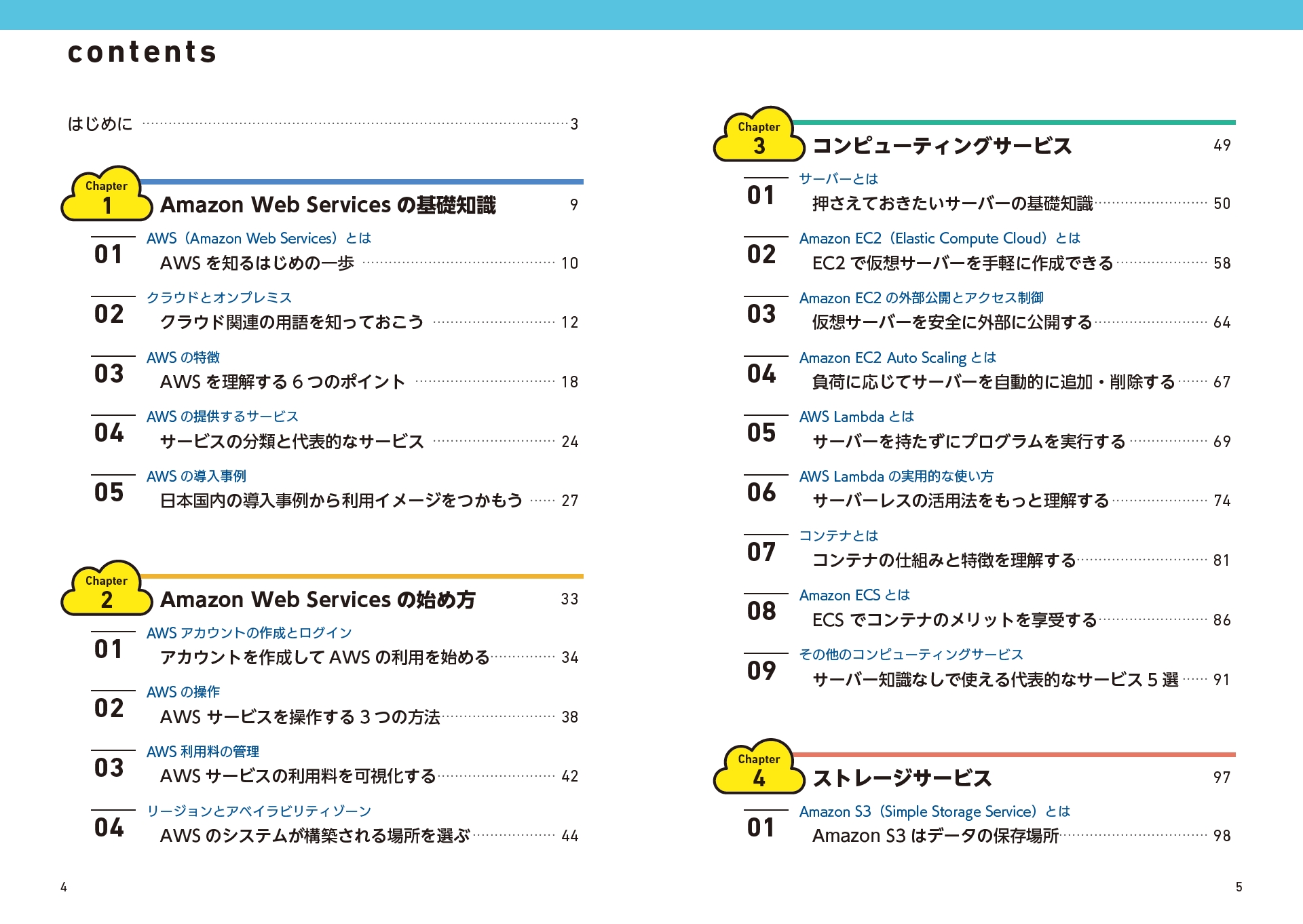This screenshot has height=924, width=1303.
Task: Click the Chapter 4 cloud badge
Action: (x=759, y=767)
